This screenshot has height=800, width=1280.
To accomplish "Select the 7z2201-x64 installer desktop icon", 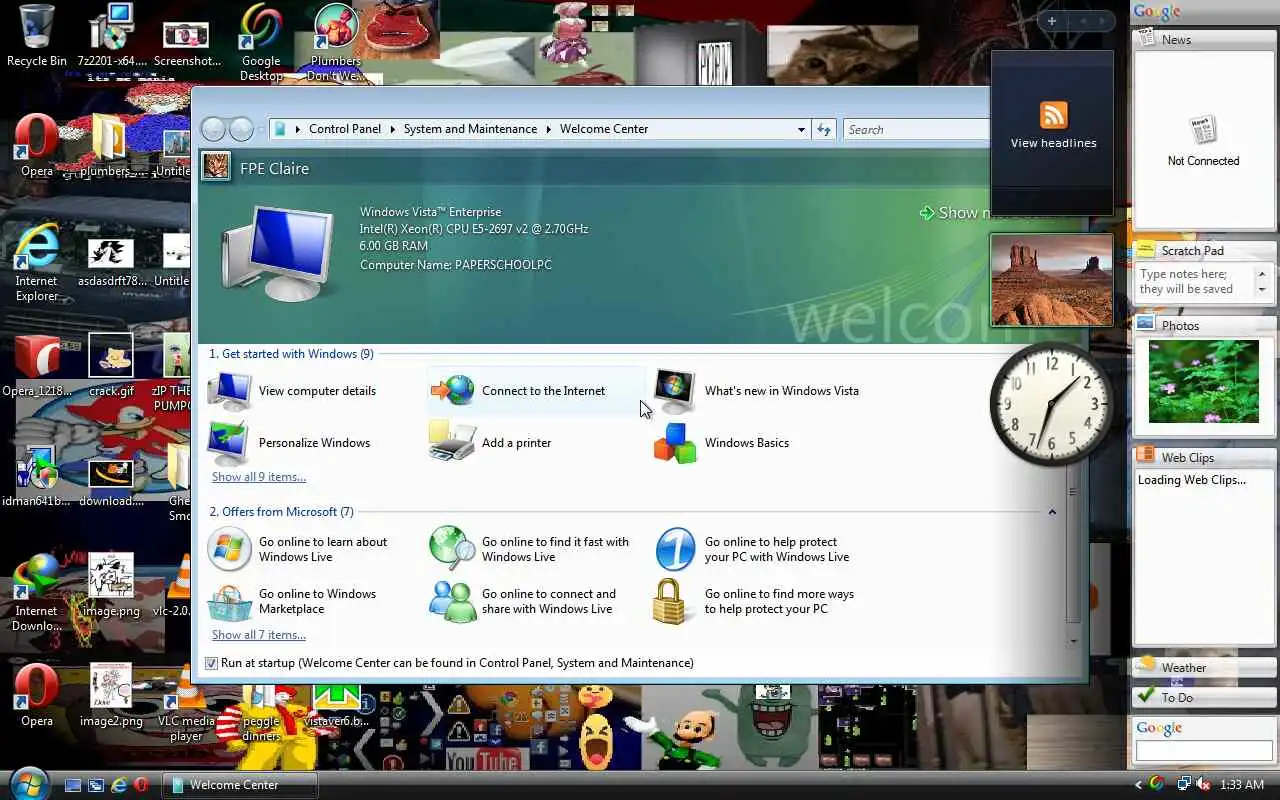I will [112, 35].
